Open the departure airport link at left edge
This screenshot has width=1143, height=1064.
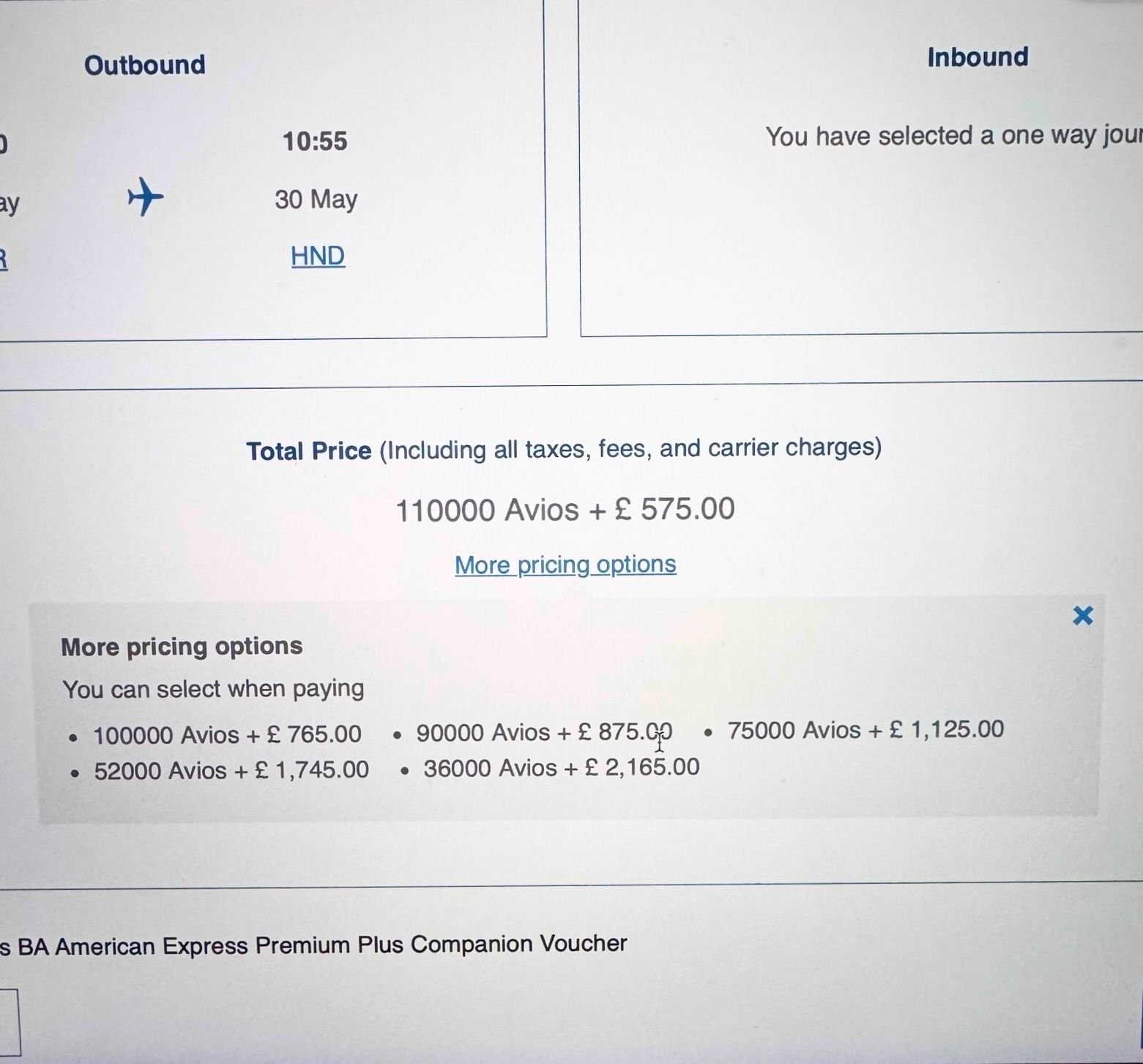point(3,259)
